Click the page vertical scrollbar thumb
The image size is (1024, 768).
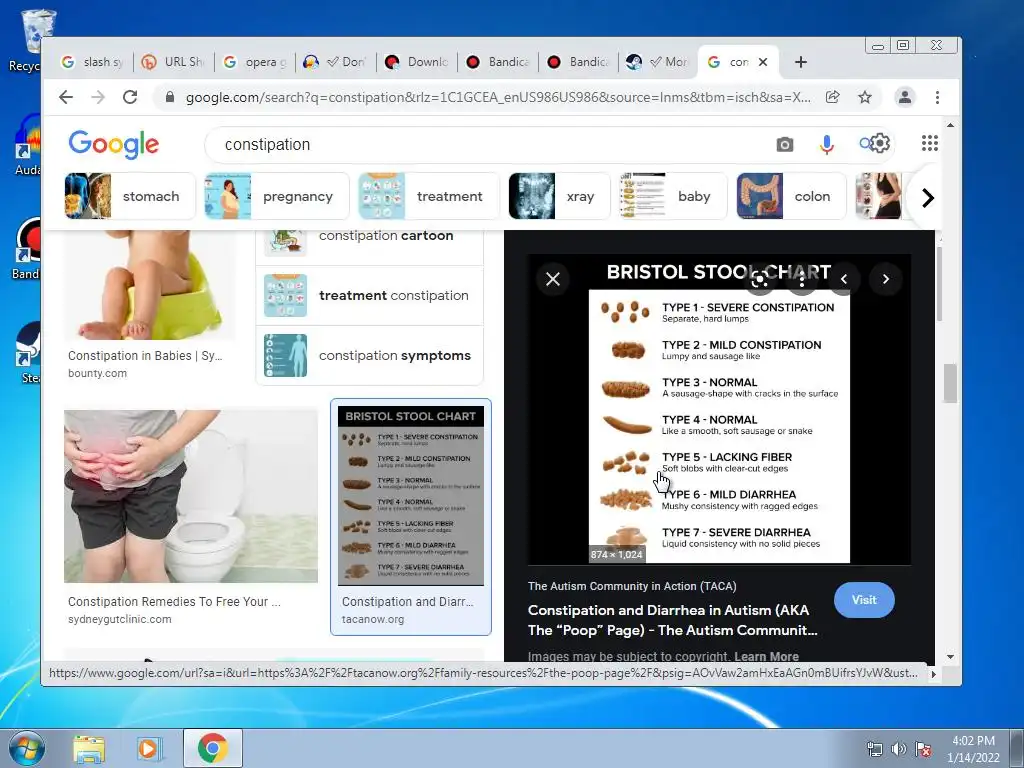tap(950, 383)
